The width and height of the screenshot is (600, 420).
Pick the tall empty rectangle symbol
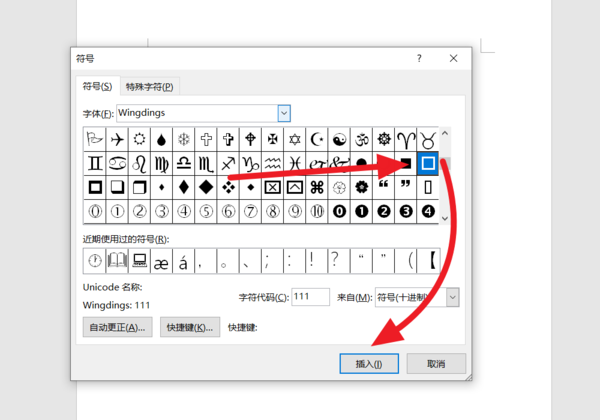[428, 187]
